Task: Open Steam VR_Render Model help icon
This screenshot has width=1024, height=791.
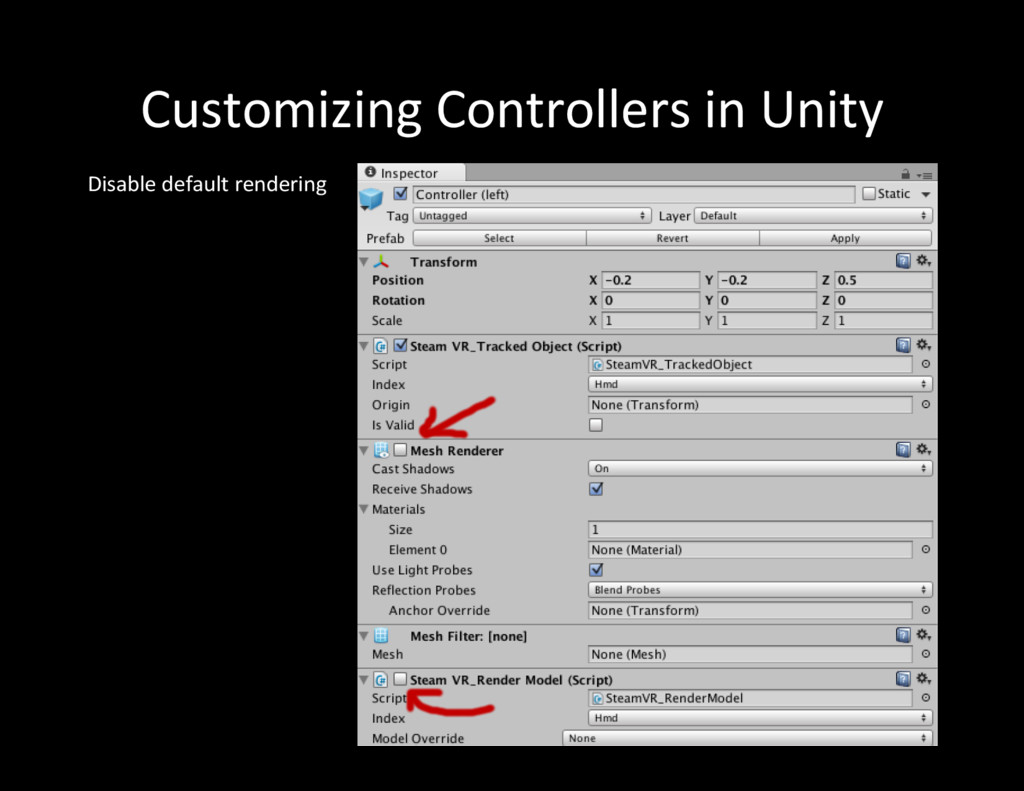Action: [x=903, y=679]
